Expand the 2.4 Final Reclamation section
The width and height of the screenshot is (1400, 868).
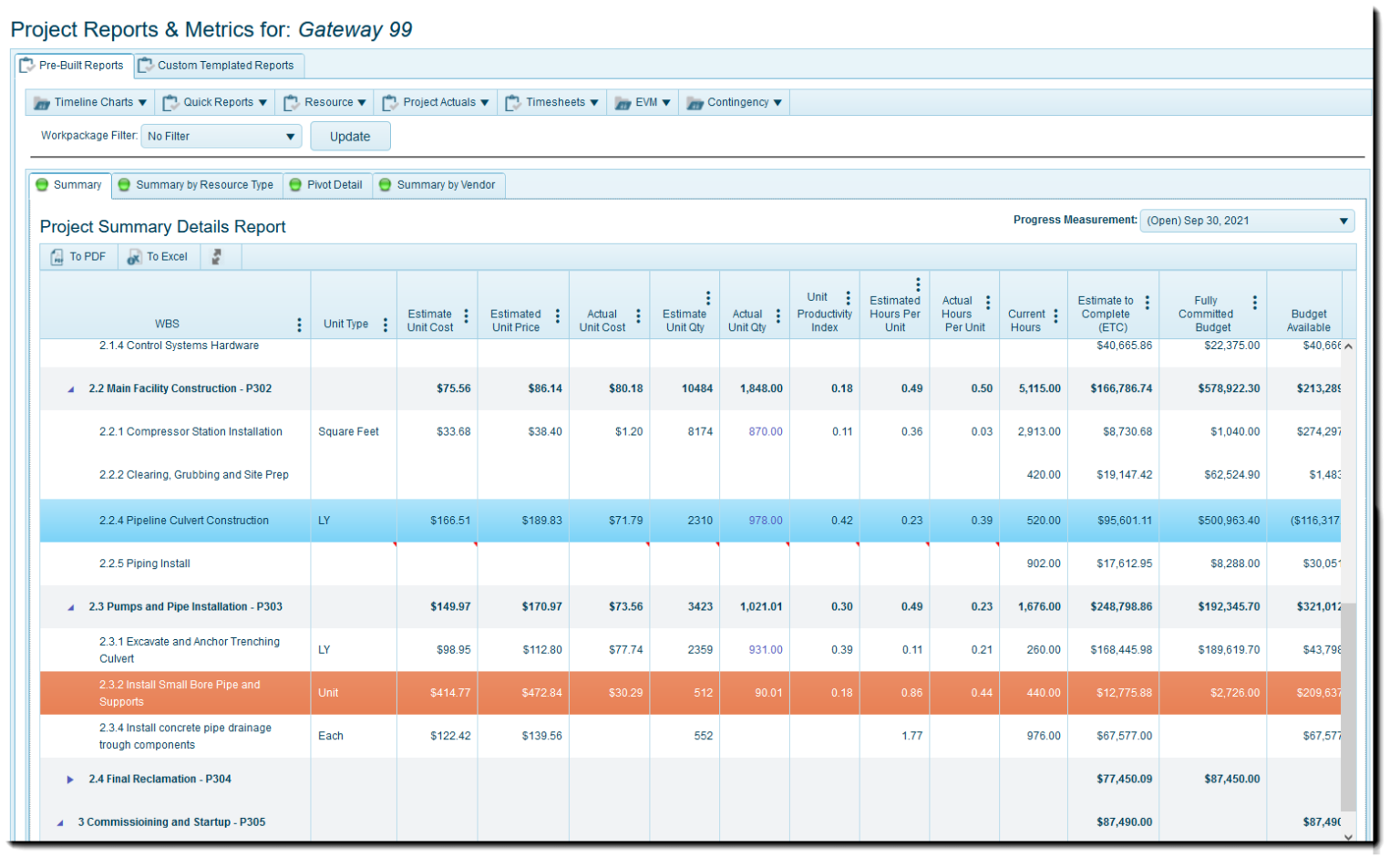[x=70, y=779]
